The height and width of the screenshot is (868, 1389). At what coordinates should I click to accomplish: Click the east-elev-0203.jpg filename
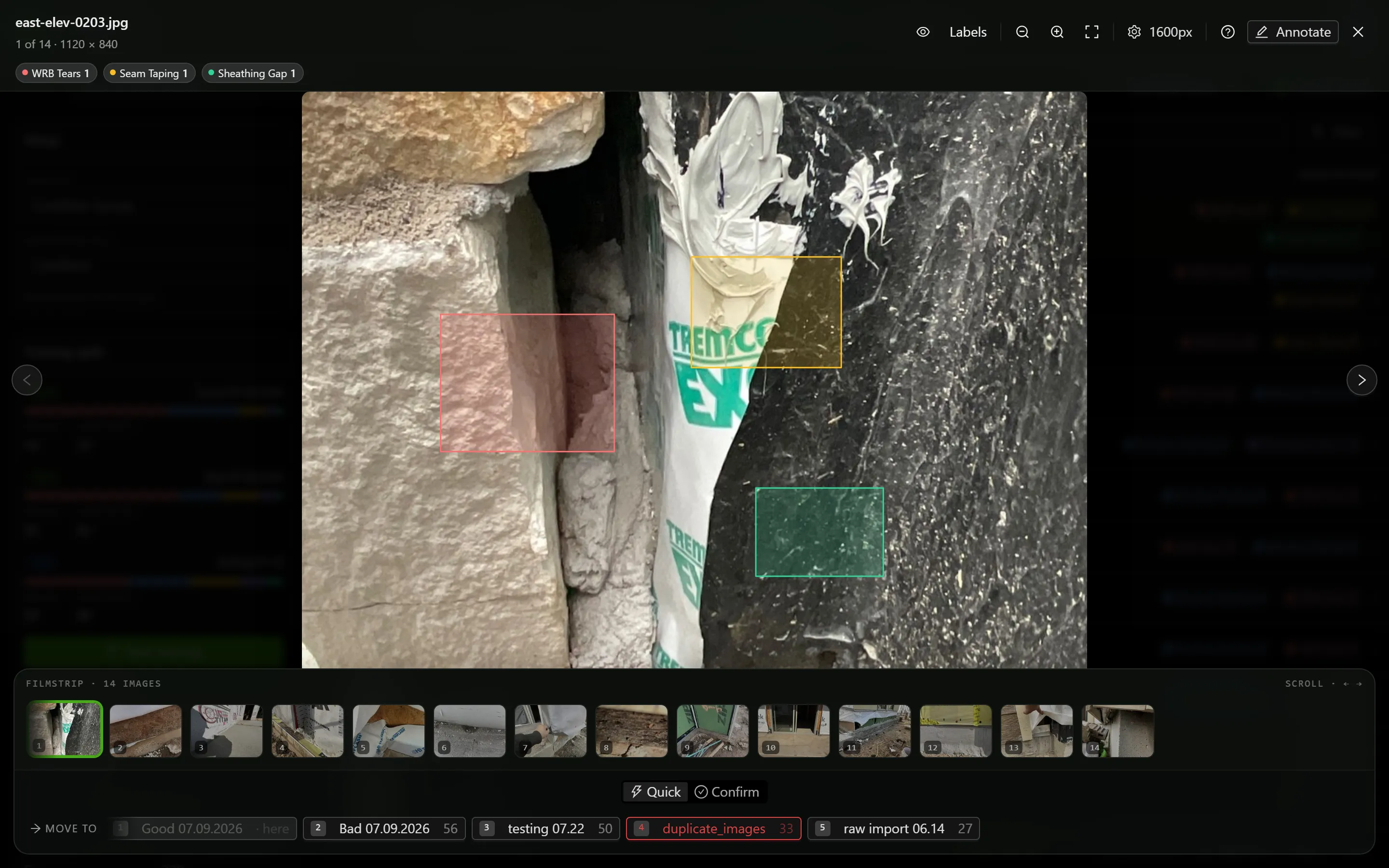click(x=72, y=22)
